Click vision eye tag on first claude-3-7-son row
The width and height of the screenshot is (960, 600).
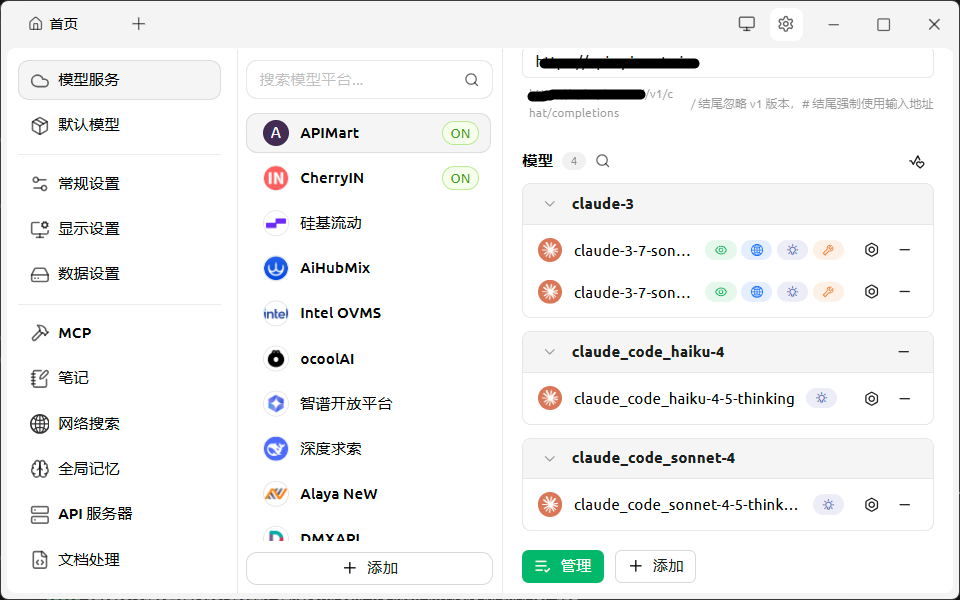click(x=721, y=250)
